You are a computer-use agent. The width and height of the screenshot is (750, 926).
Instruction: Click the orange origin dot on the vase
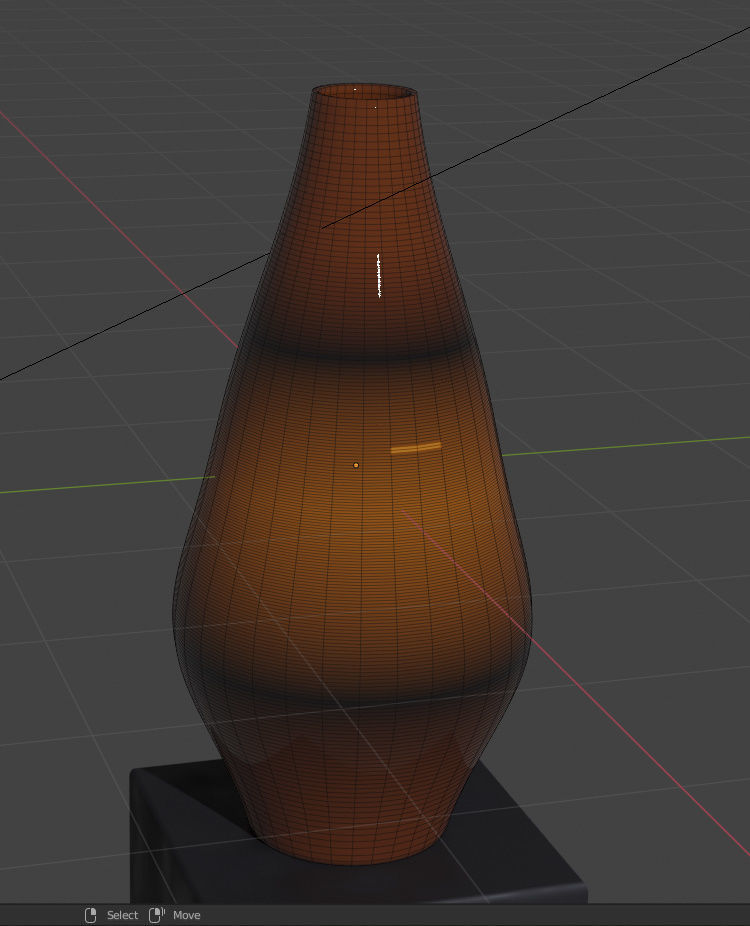pos(356,465)
